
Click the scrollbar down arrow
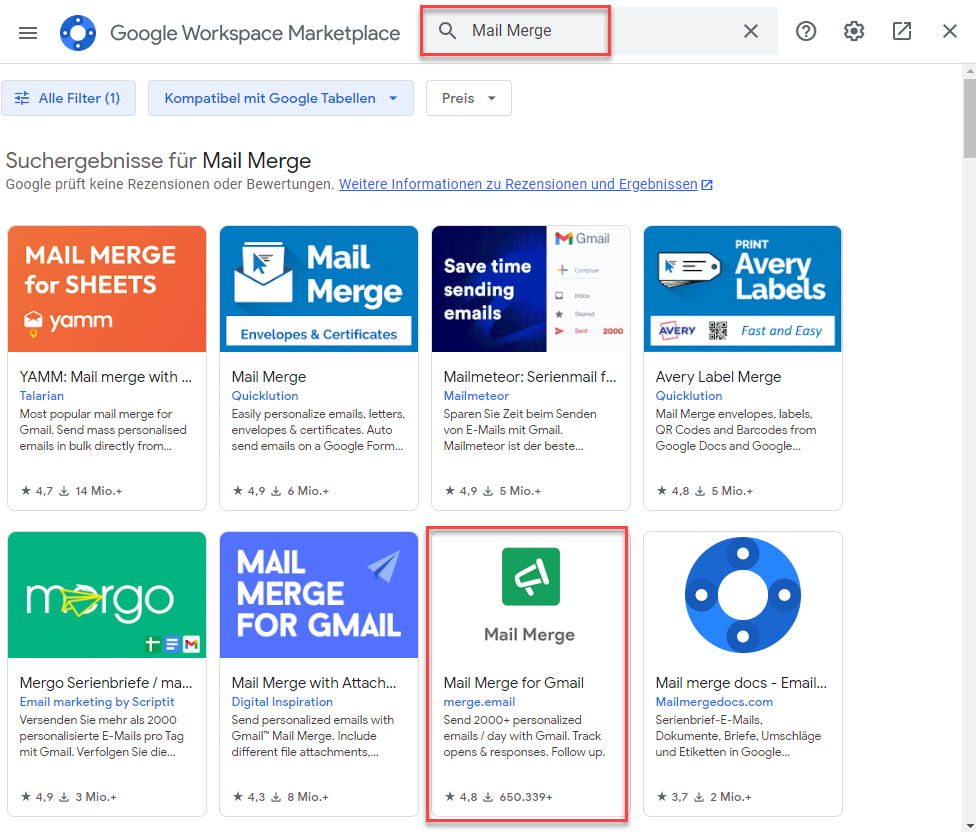coord(969,825)
